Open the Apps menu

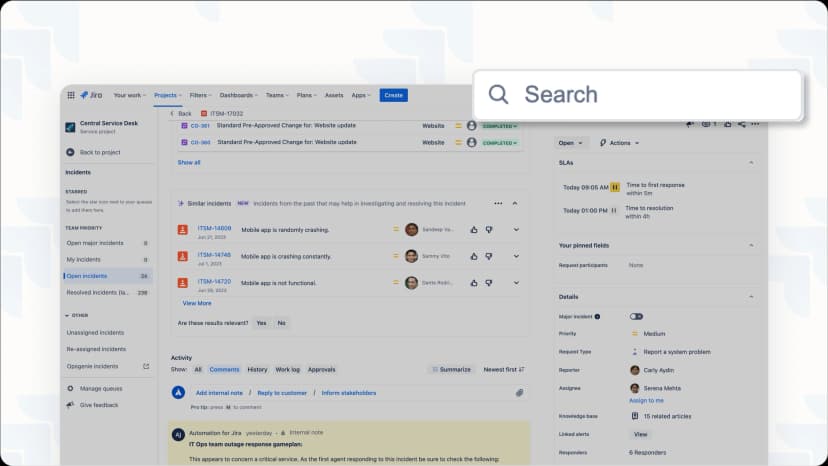coord(361,95)
